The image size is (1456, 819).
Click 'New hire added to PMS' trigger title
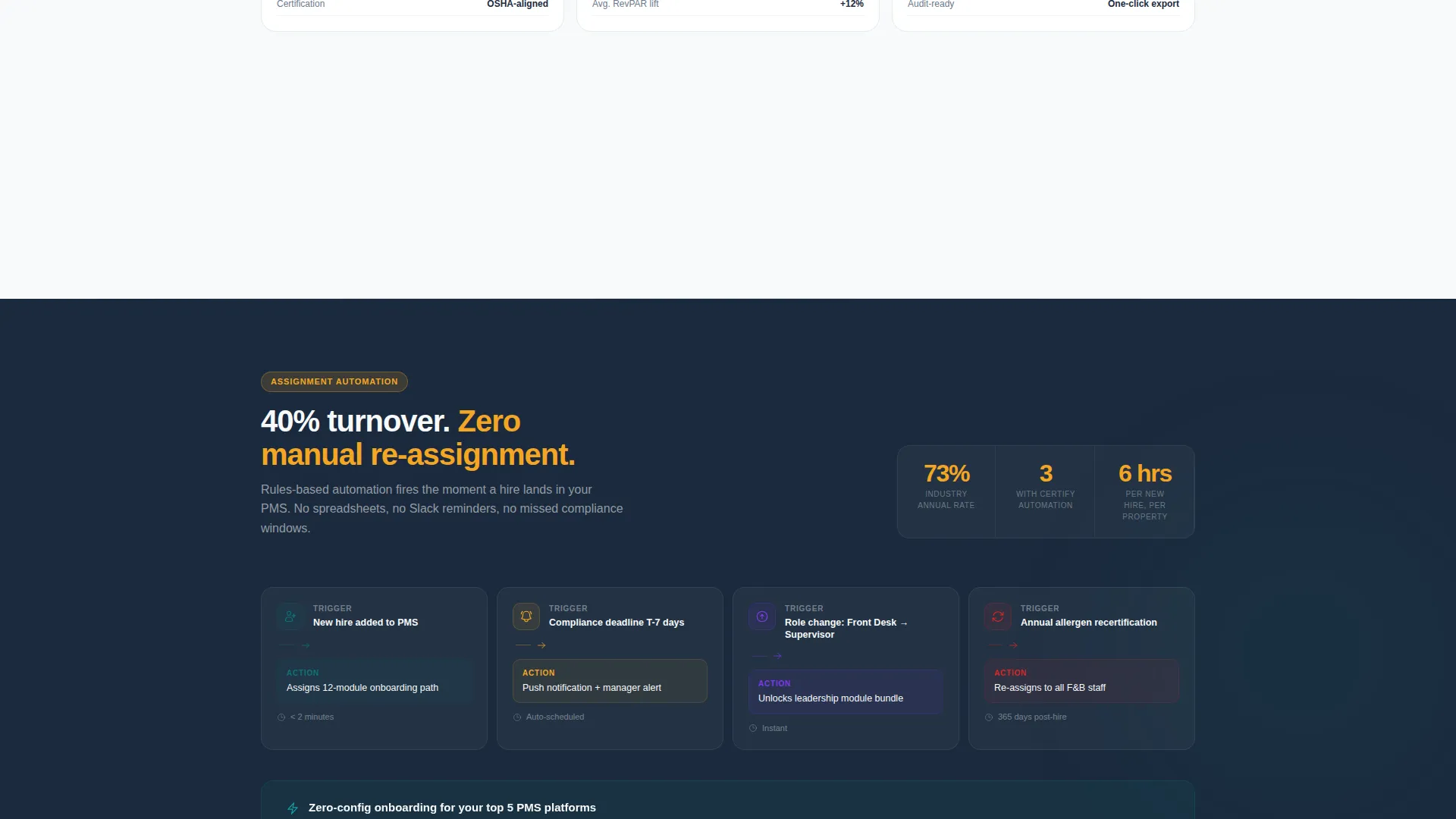[366, 623]
